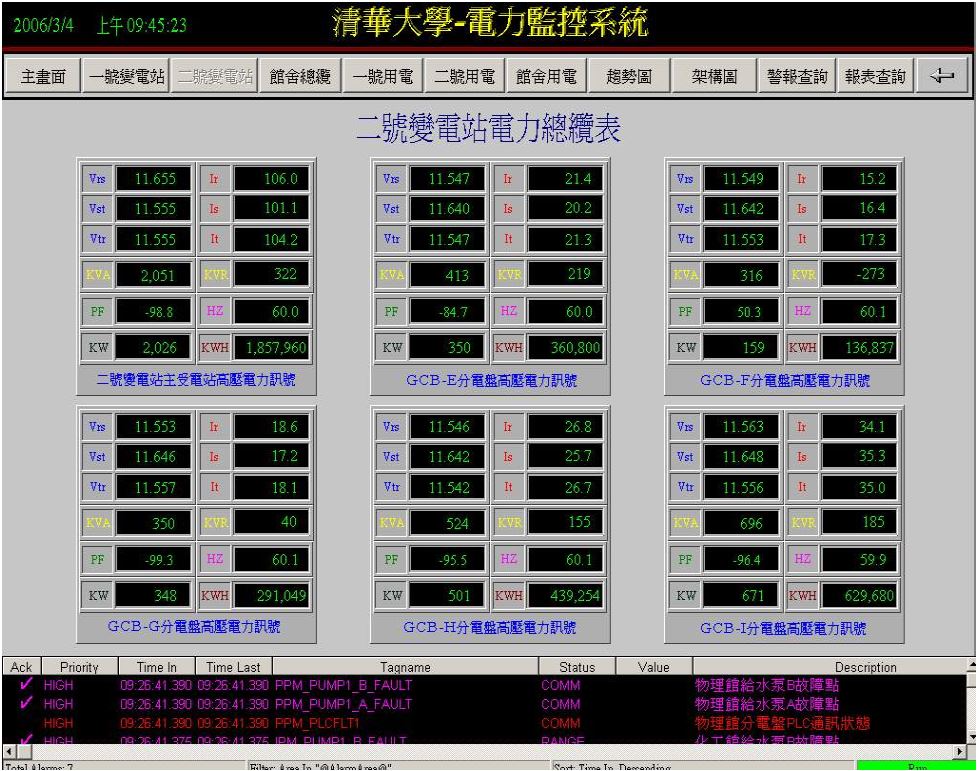Screen dimensions: 977x771
Task: Click the Time In column header
Action: click(156, 666)
